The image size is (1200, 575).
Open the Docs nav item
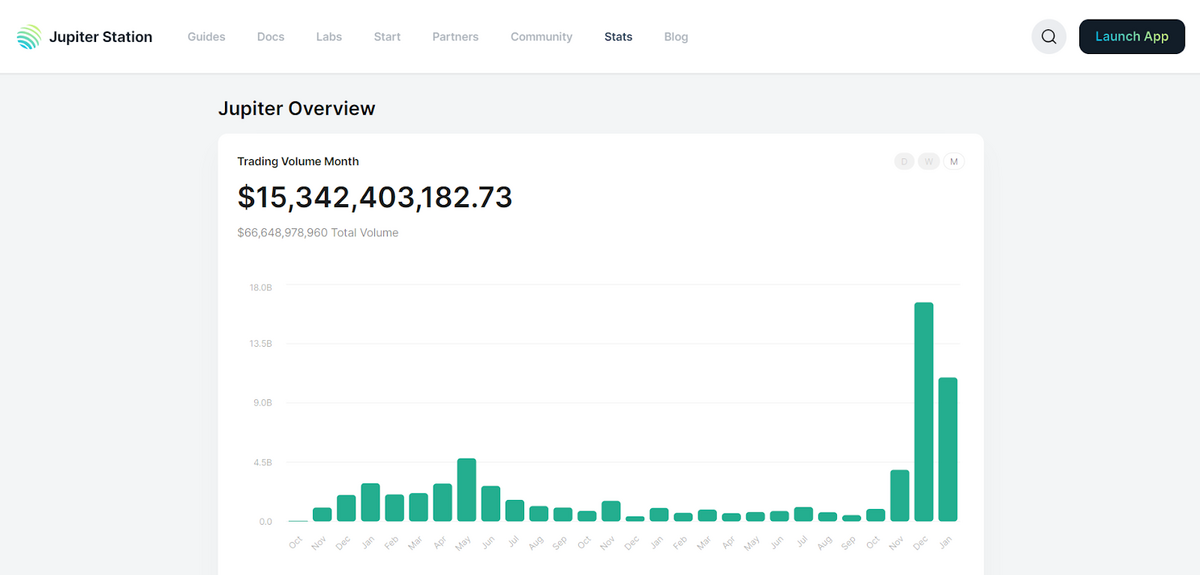(x=271, y=37)
